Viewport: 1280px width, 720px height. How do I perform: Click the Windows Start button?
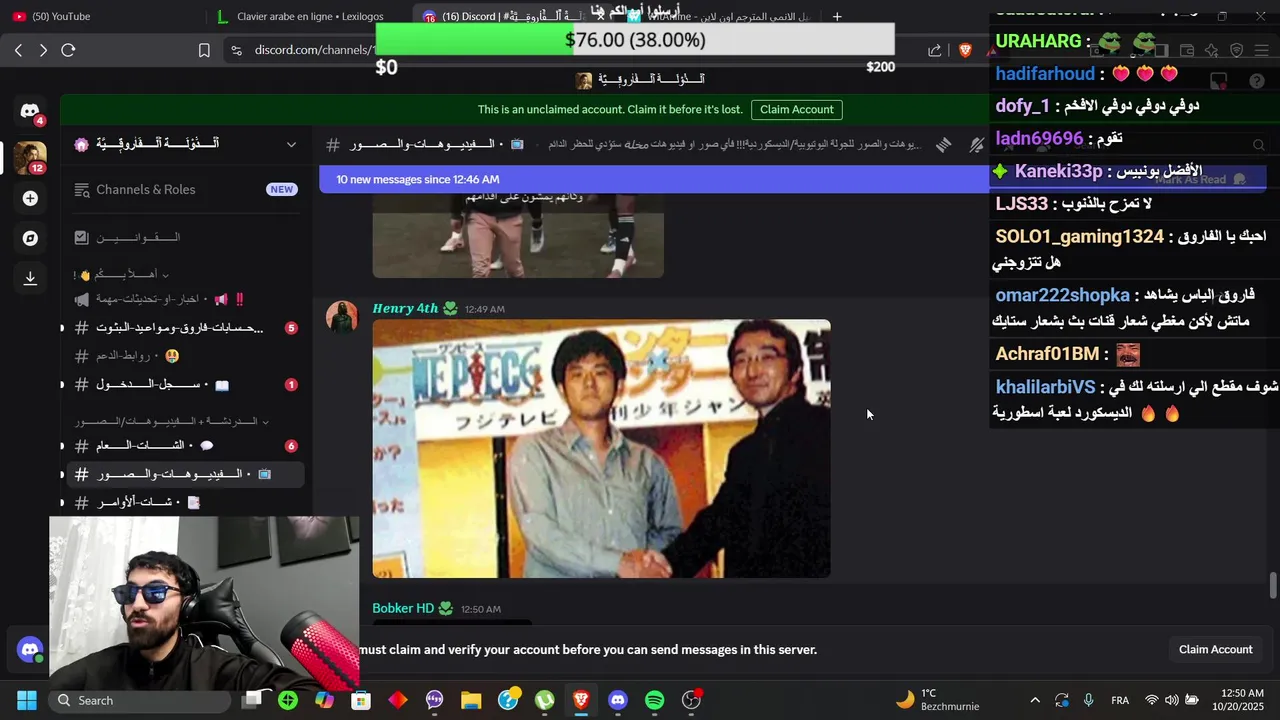[27, 700]
